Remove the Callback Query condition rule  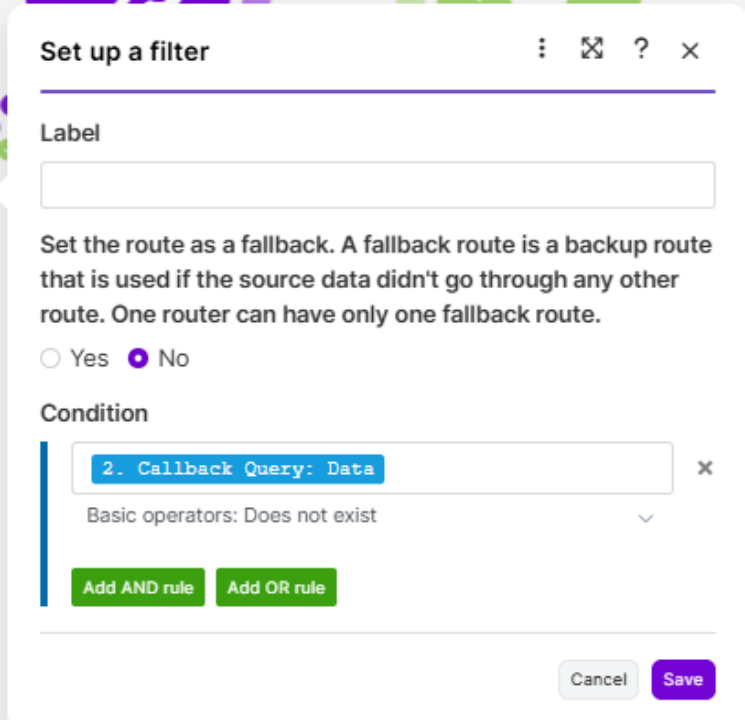(704, 468)
